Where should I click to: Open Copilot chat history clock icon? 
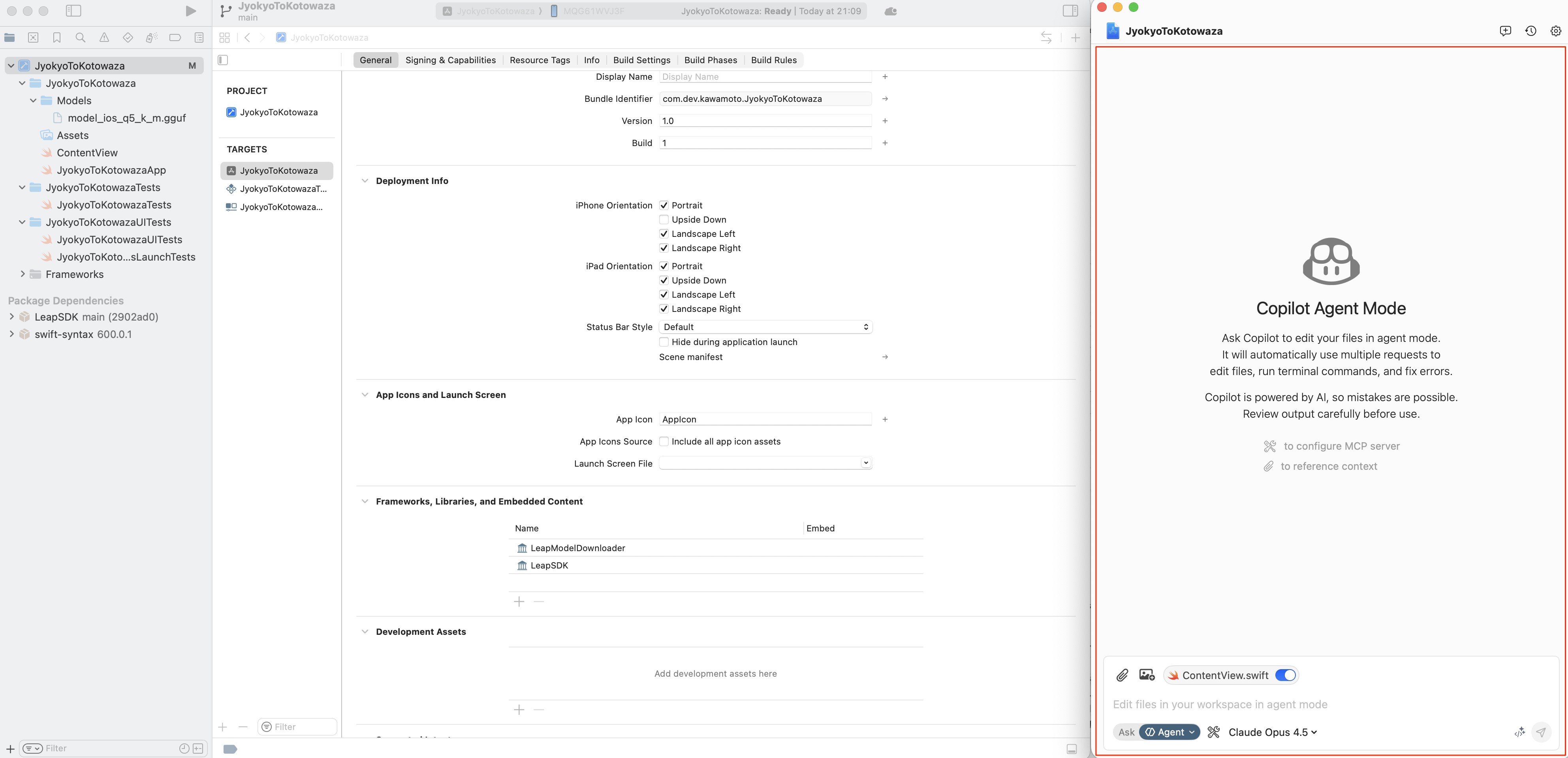1530,31
